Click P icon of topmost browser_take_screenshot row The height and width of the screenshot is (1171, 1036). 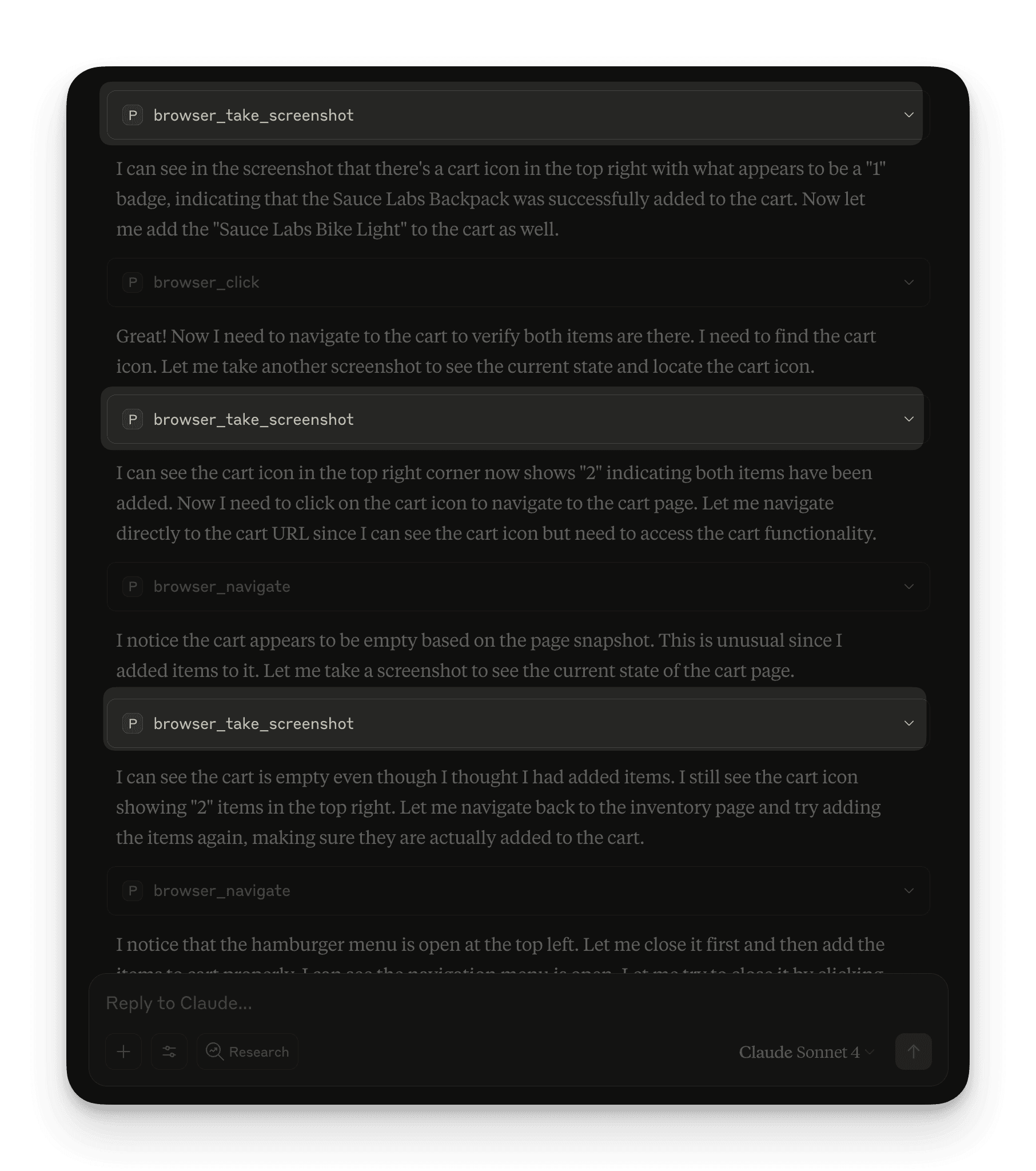[133, 115]
